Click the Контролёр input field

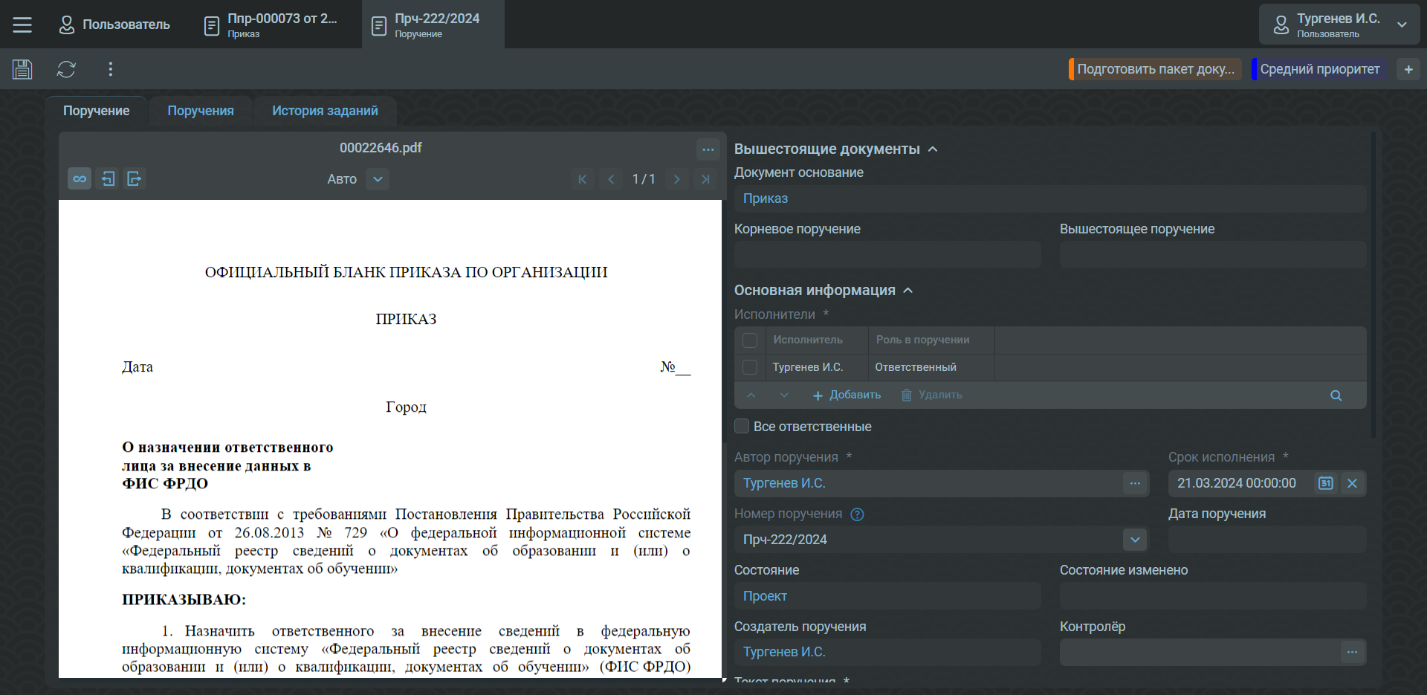pyautogui.click(x=1197, y=652)
